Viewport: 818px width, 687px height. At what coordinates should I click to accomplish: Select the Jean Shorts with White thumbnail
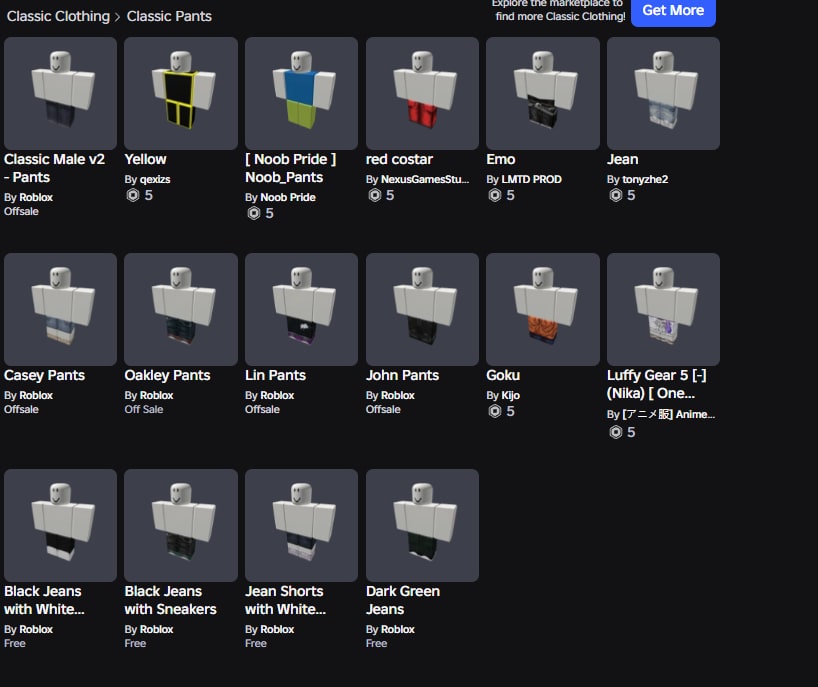pyautogui.click(x=302, y=525)
